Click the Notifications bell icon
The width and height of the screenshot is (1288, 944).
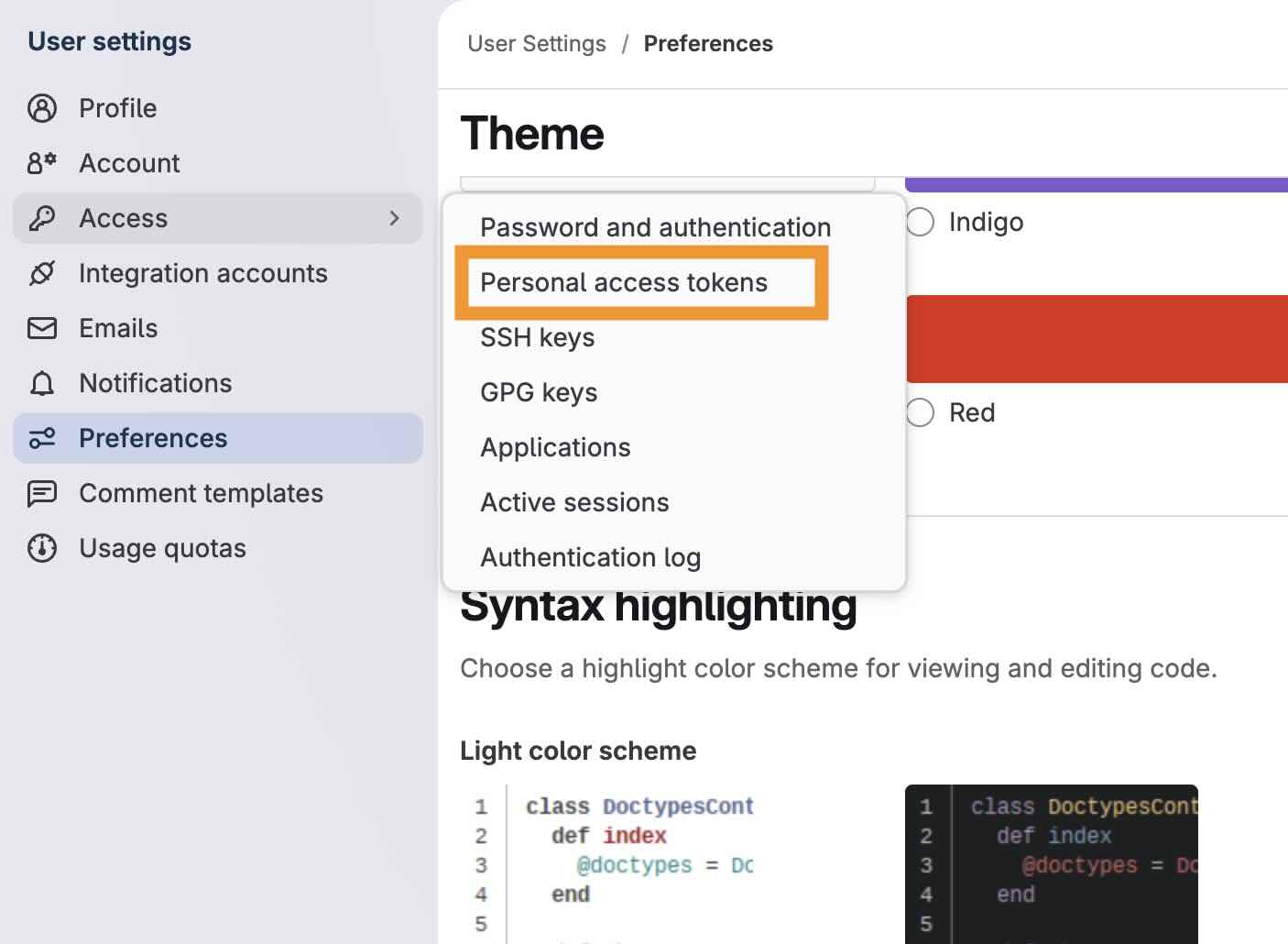point(42,383)
